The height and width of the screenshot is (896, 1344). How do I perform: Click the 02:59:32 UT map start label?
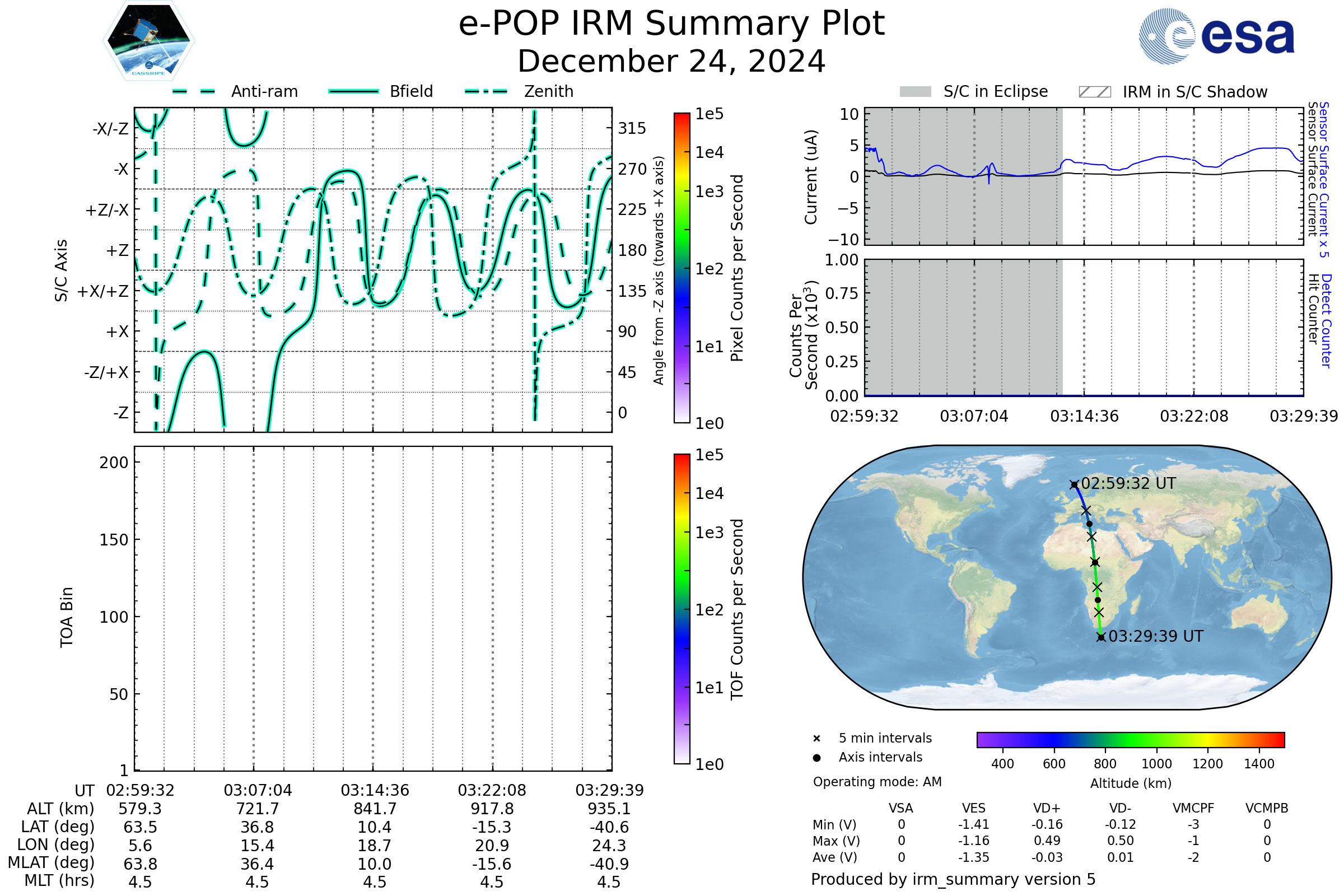tap(1128, 483)
